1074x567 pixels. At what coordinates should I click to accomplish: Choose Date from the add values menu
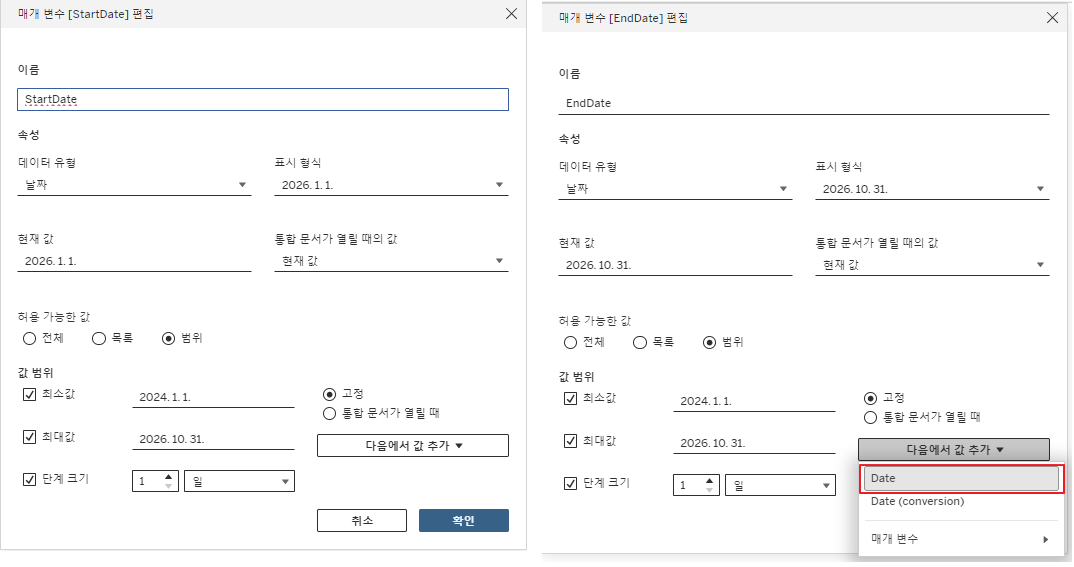[x=961, y=479]
